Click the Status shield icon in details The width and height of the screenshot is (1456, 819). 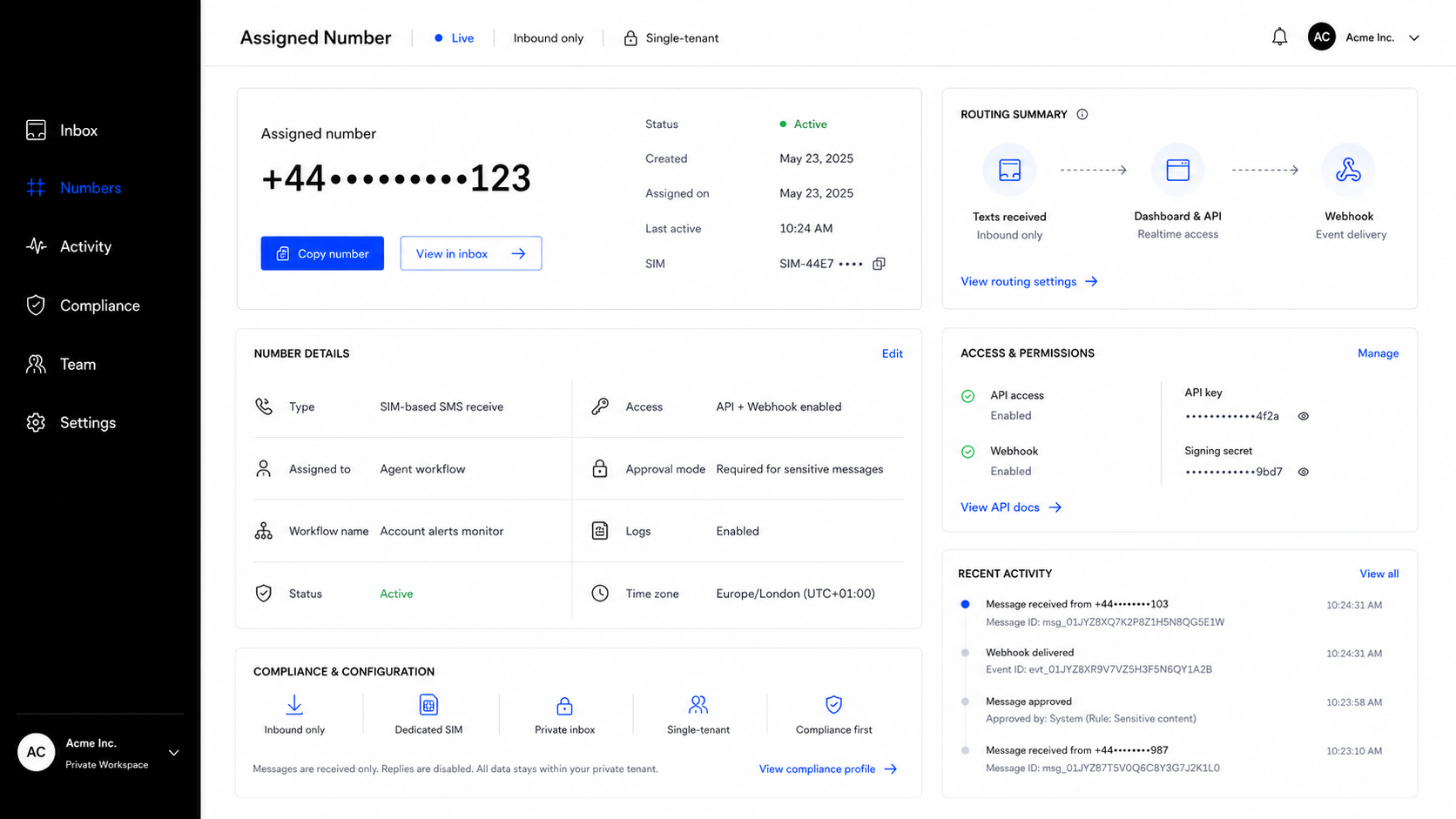pos(264,594)
